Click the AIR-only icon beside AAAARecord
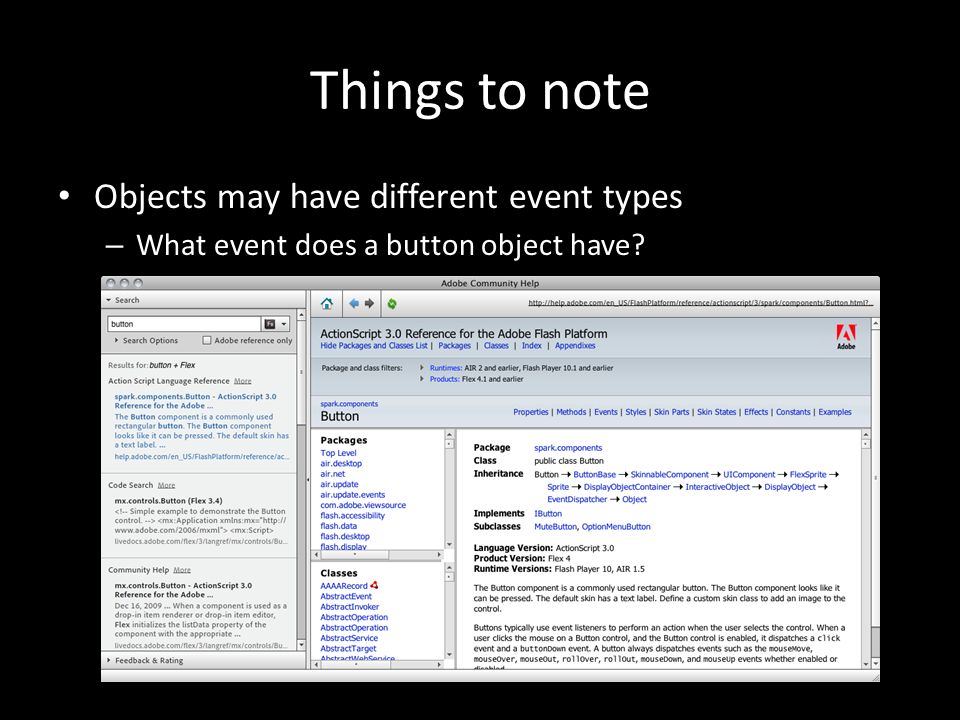 coord(374,585)
